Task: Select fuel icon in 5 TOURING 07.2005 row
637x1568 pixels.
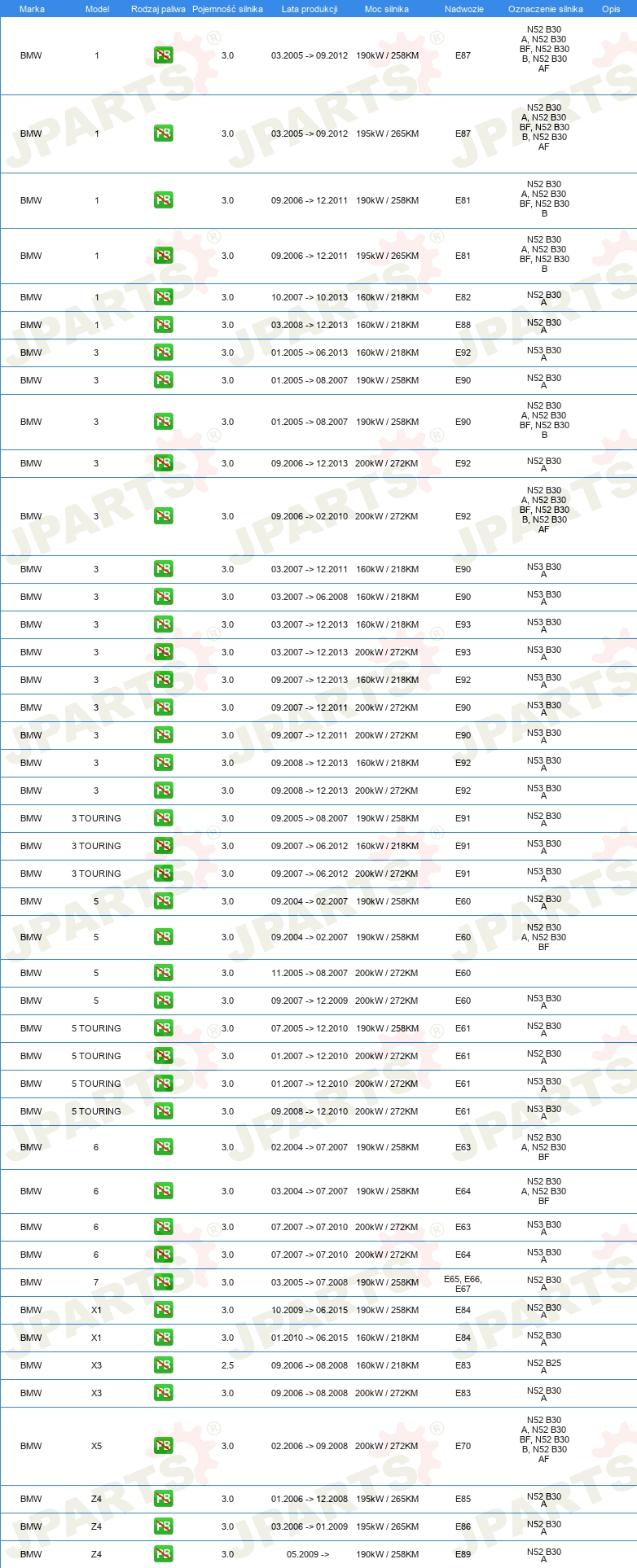Action: [163, 1028]
